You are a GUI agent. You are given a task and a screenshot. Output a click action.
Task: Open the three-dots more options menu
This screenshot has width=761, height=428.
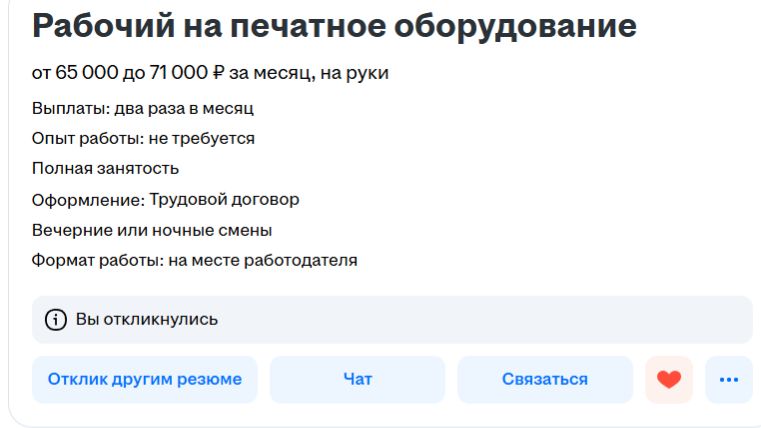[728, 380]
